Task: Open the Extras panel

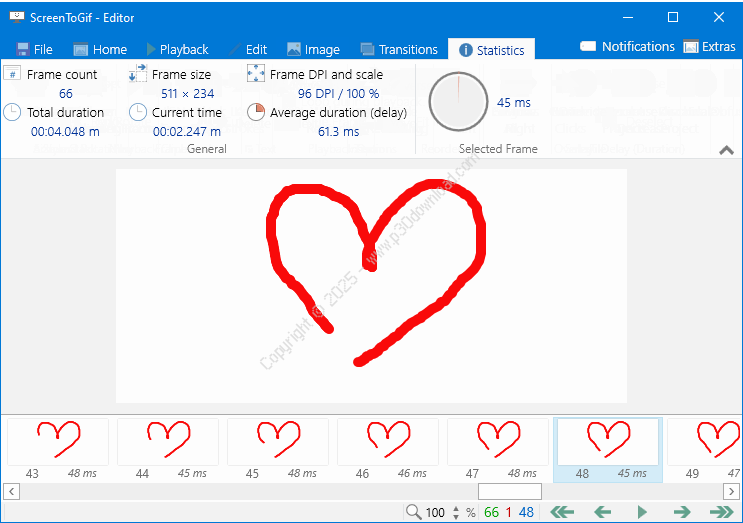Action: tap(709, 47)
